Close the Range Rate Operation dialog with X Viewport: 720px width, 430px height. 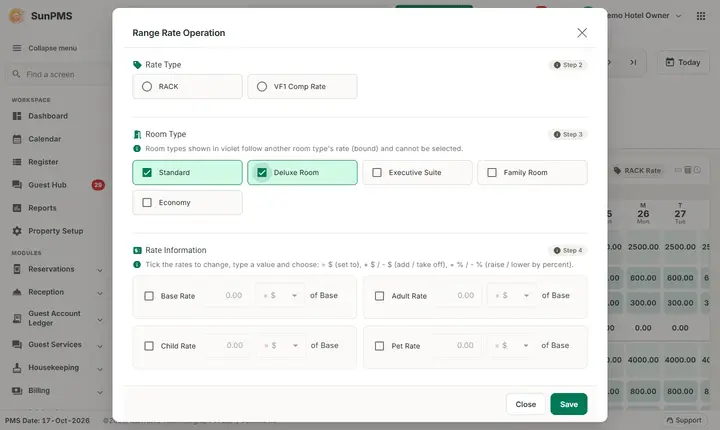pos(582,33)
